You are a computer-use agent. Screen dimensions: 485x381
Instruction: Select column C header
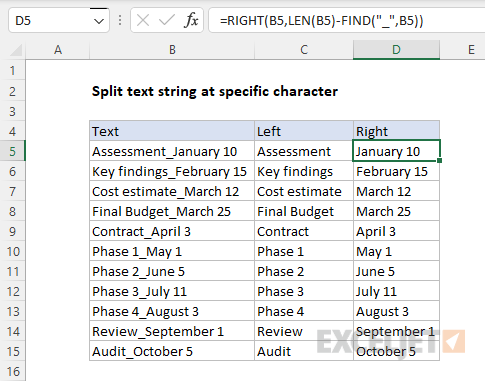[x=304, y=50]
